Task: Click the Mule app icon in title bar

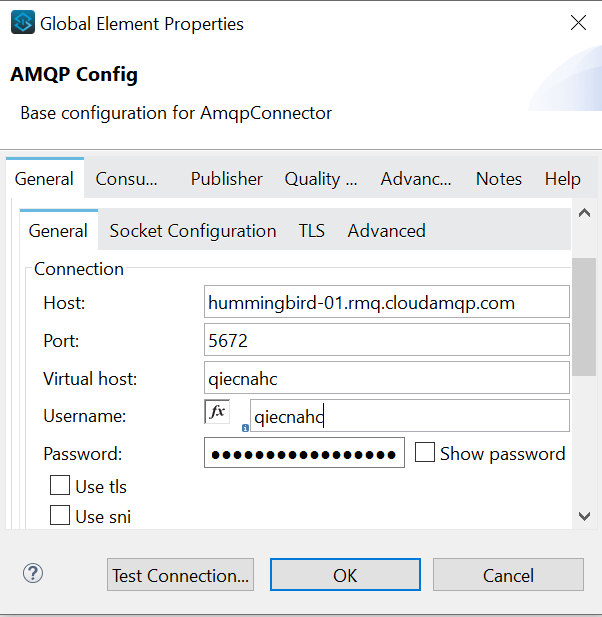Action: (22, 23)
